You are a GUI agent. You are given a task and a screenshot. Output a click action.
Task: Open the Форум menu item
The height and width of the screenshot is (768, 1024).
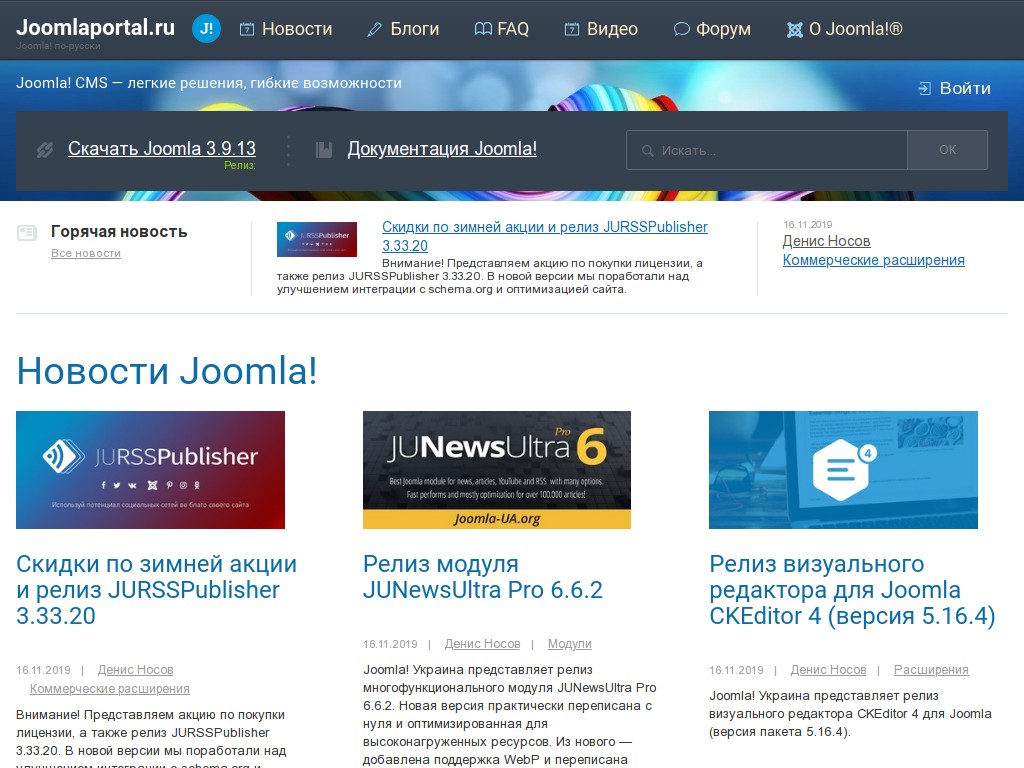[724, 29]
